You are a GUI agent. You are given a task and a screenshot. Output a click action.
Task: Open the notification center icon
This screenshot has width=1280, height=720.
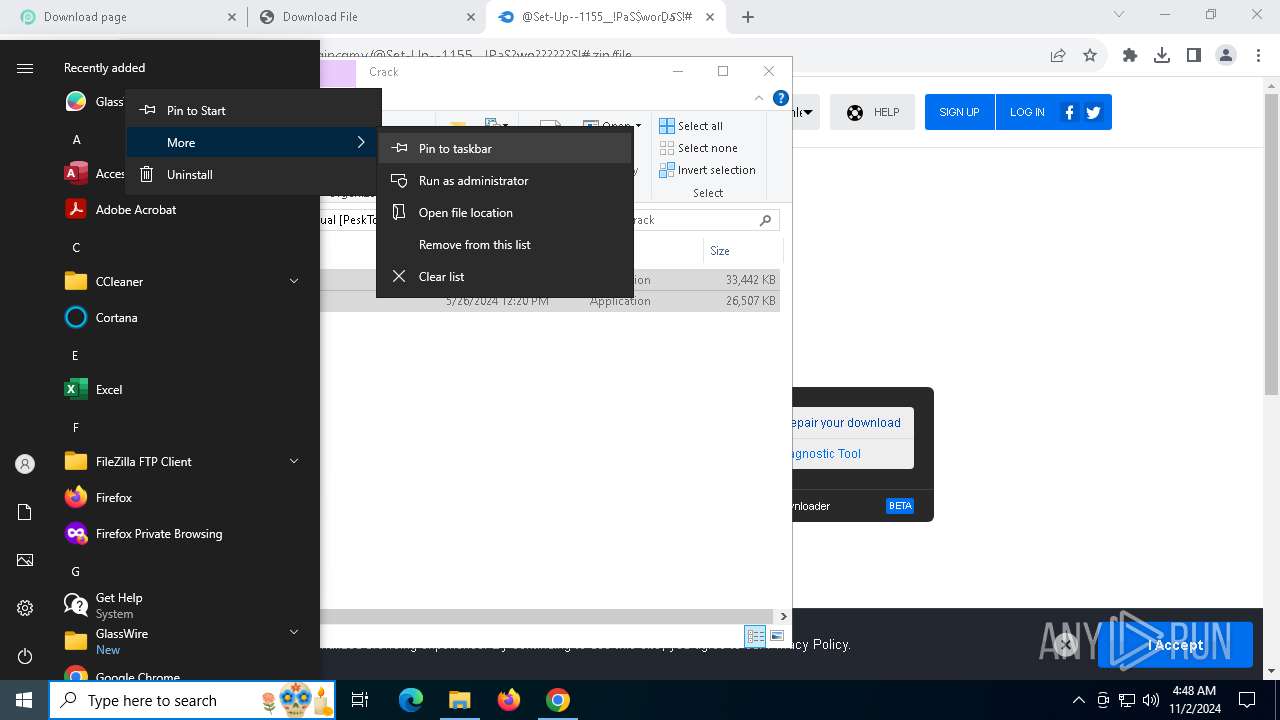[1247, 700]
